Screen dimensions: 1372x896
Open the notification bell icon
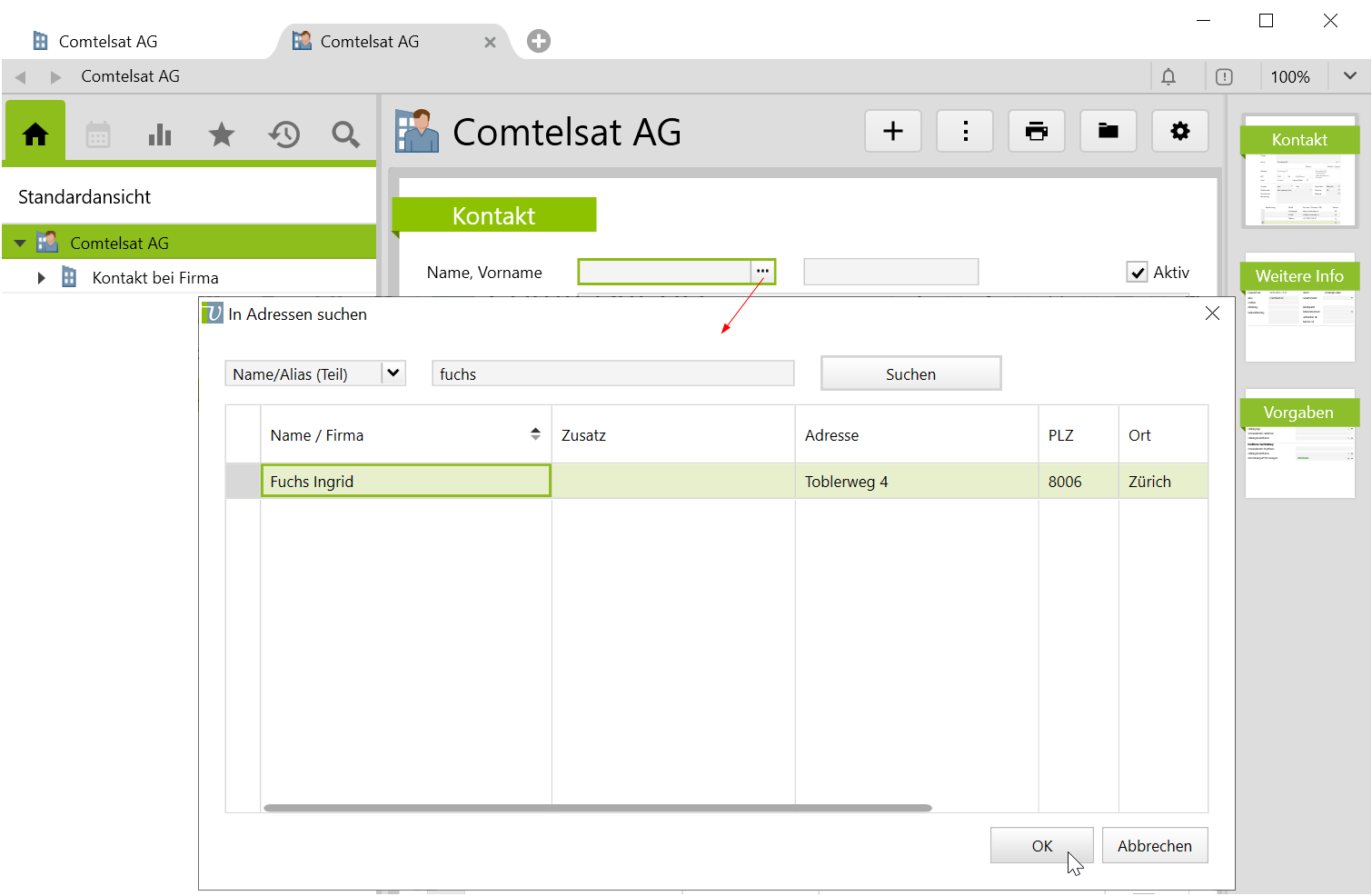click(1168, 77)
